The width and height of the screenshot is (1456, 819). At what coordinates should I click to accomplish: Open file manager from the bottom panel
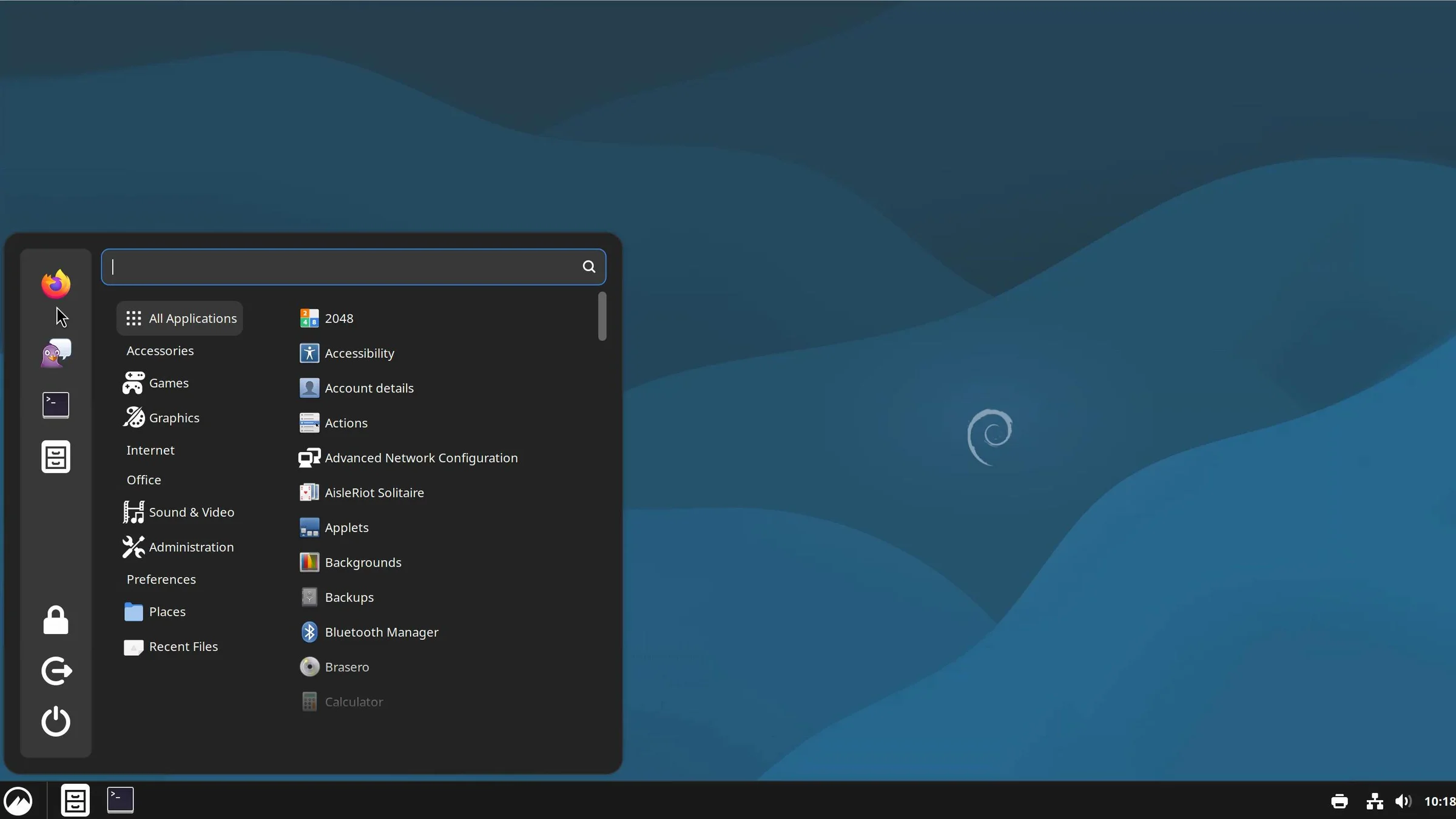click(x=75, y=800)
